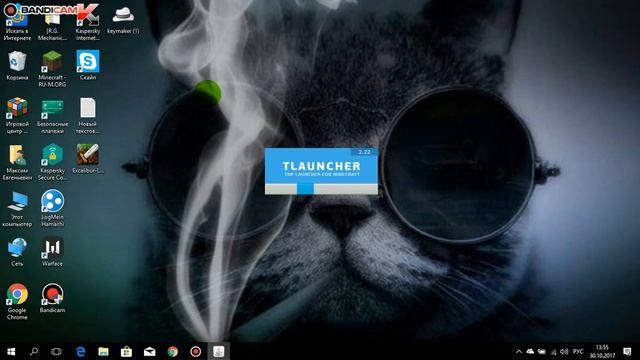Screen dimensions: 640x360
Task: Open Игровой центр desktop shortcut
Action: 17,116
